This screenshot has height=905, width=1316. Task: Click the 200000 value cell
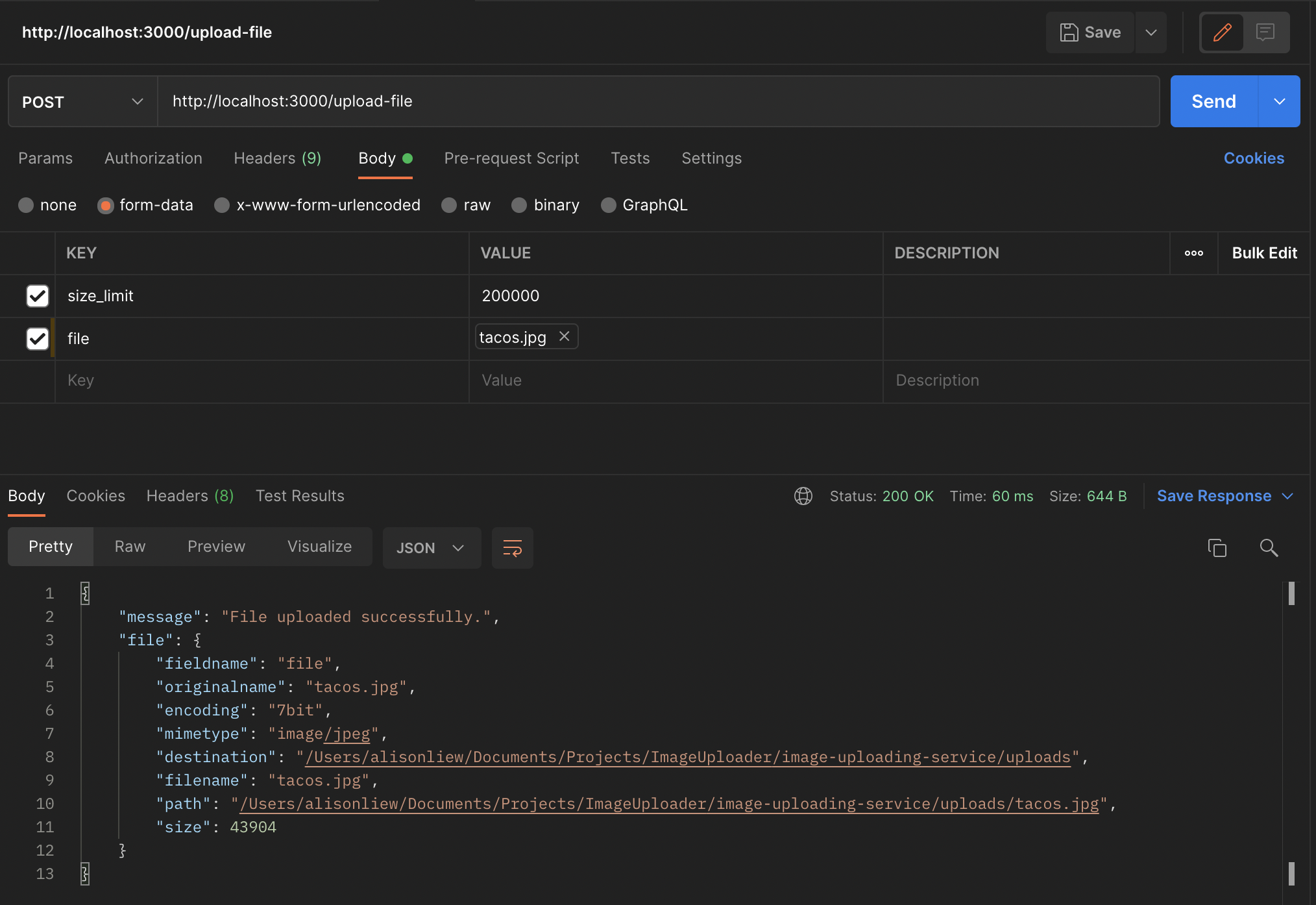point(676,296)
